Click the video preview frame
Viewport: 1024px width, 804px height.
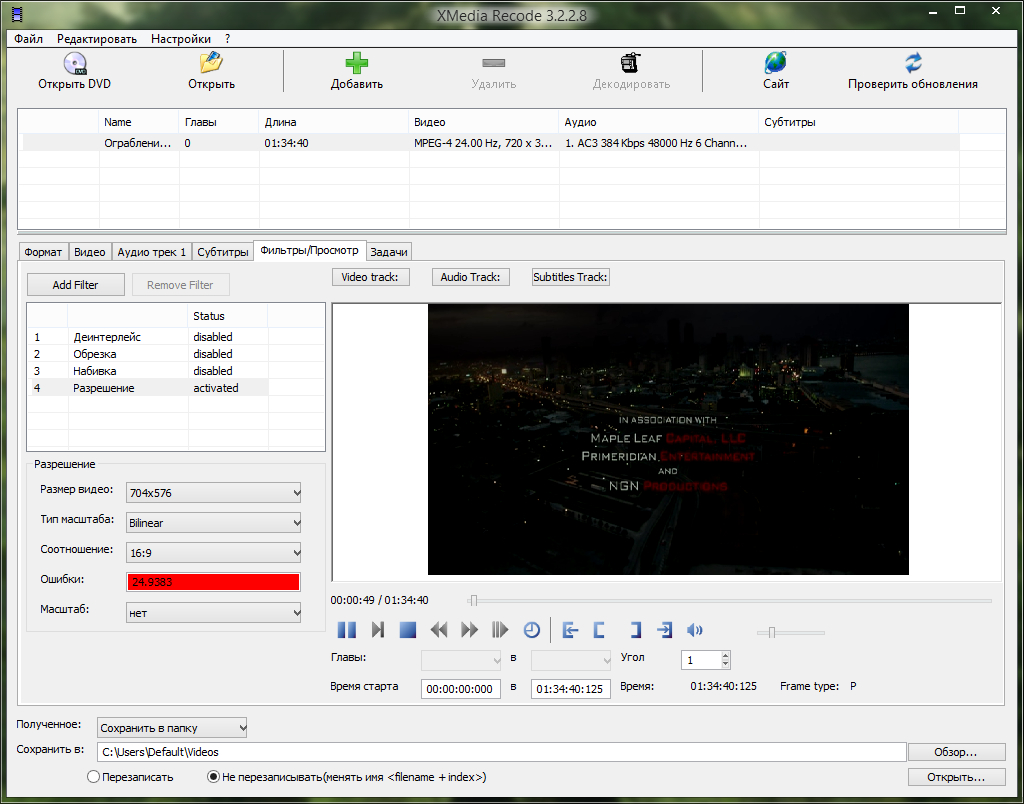[668, 440]
